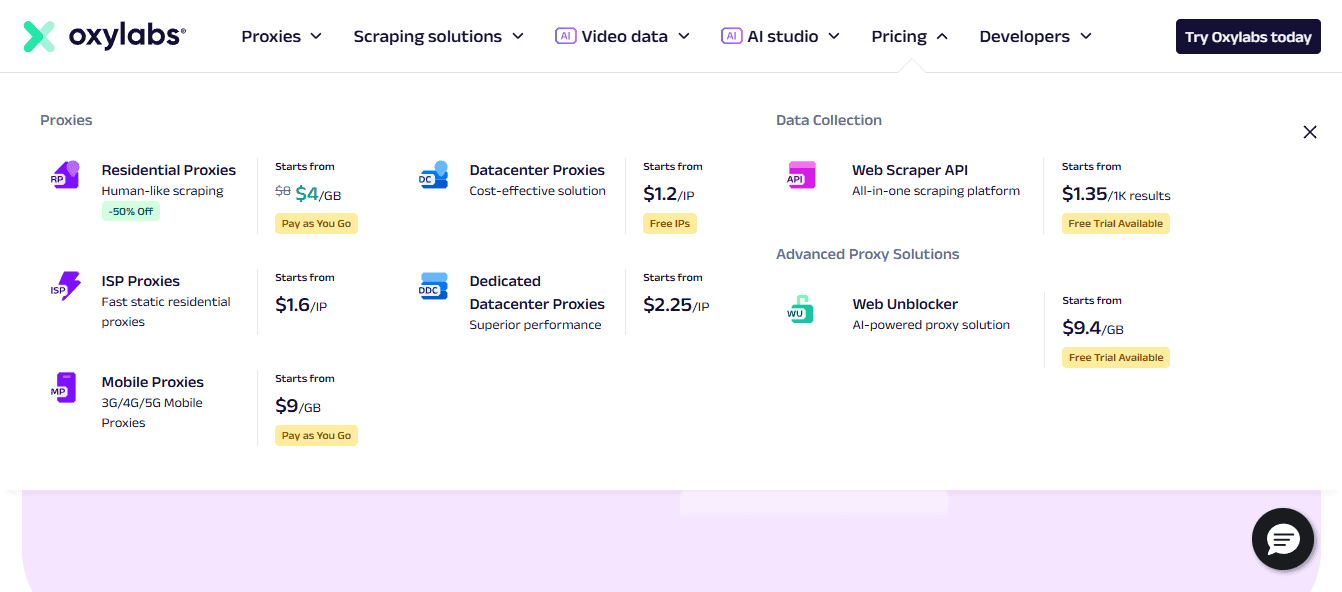This screenshot has height=592, width=1342.
Task: Click the $9/GB Mobile Proxies price
Action: point(298,406)
